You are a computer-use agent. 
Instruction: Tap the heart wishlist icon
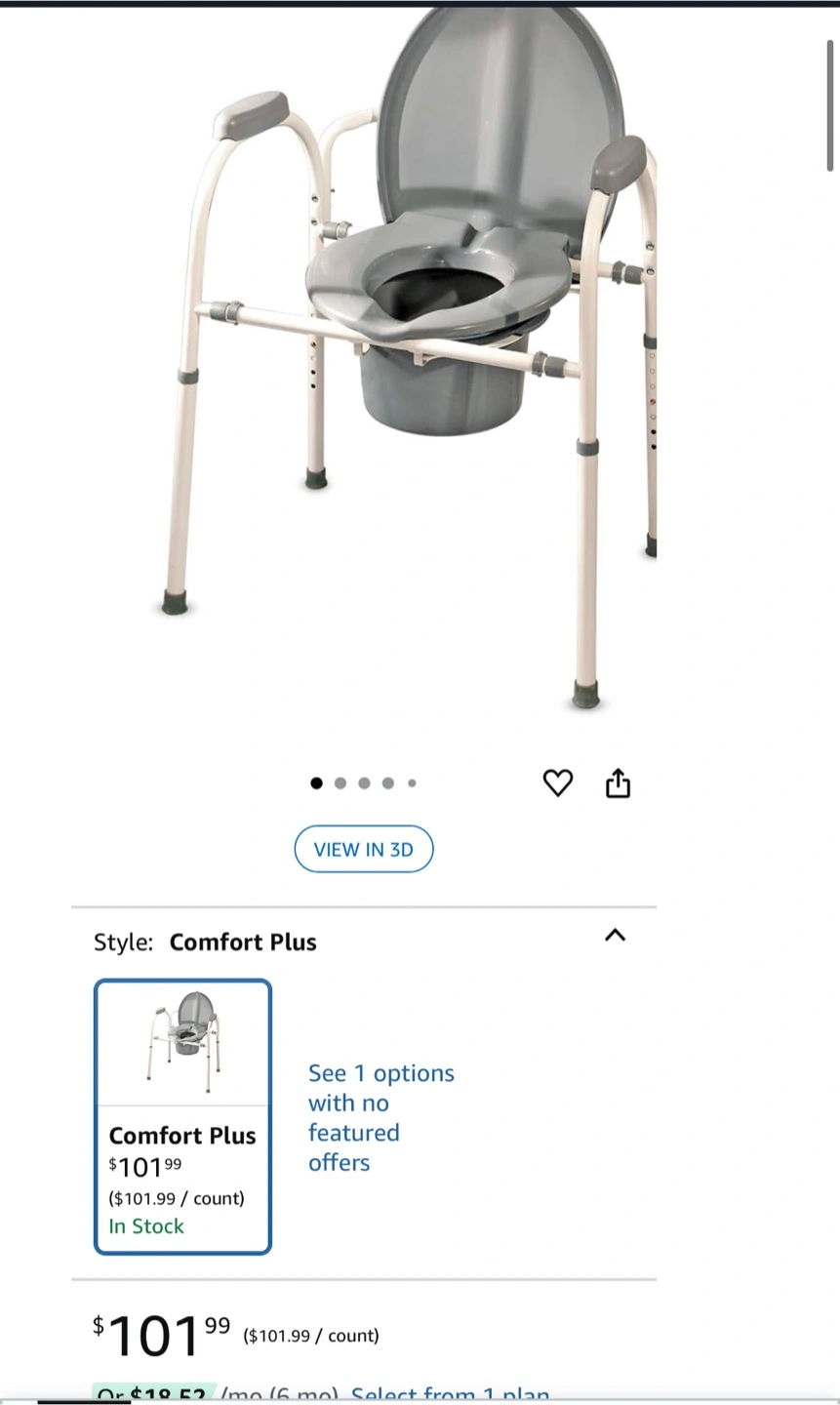(x=557, y=783)
